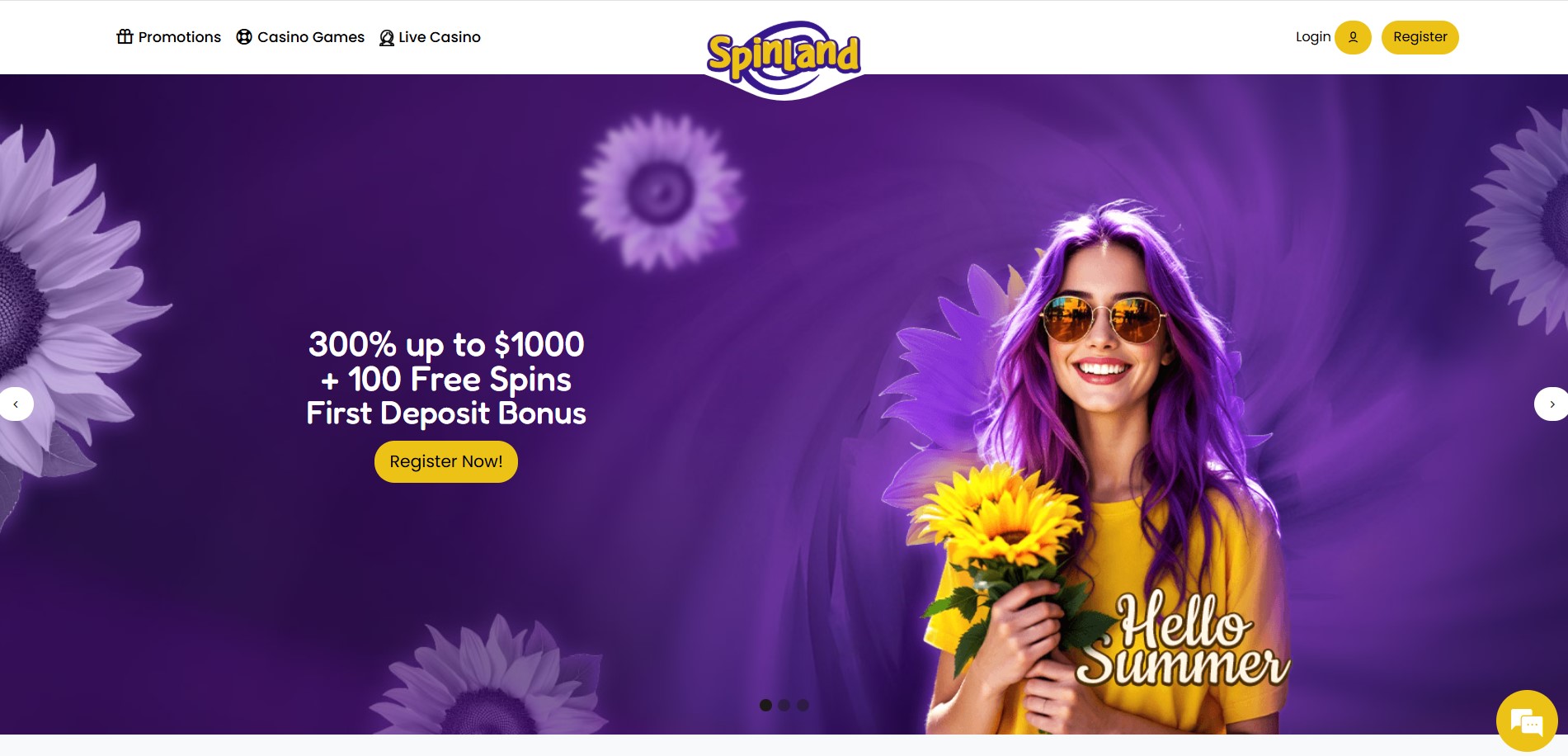
Task: Select the first carousel dot
Action: pos(765,705)
